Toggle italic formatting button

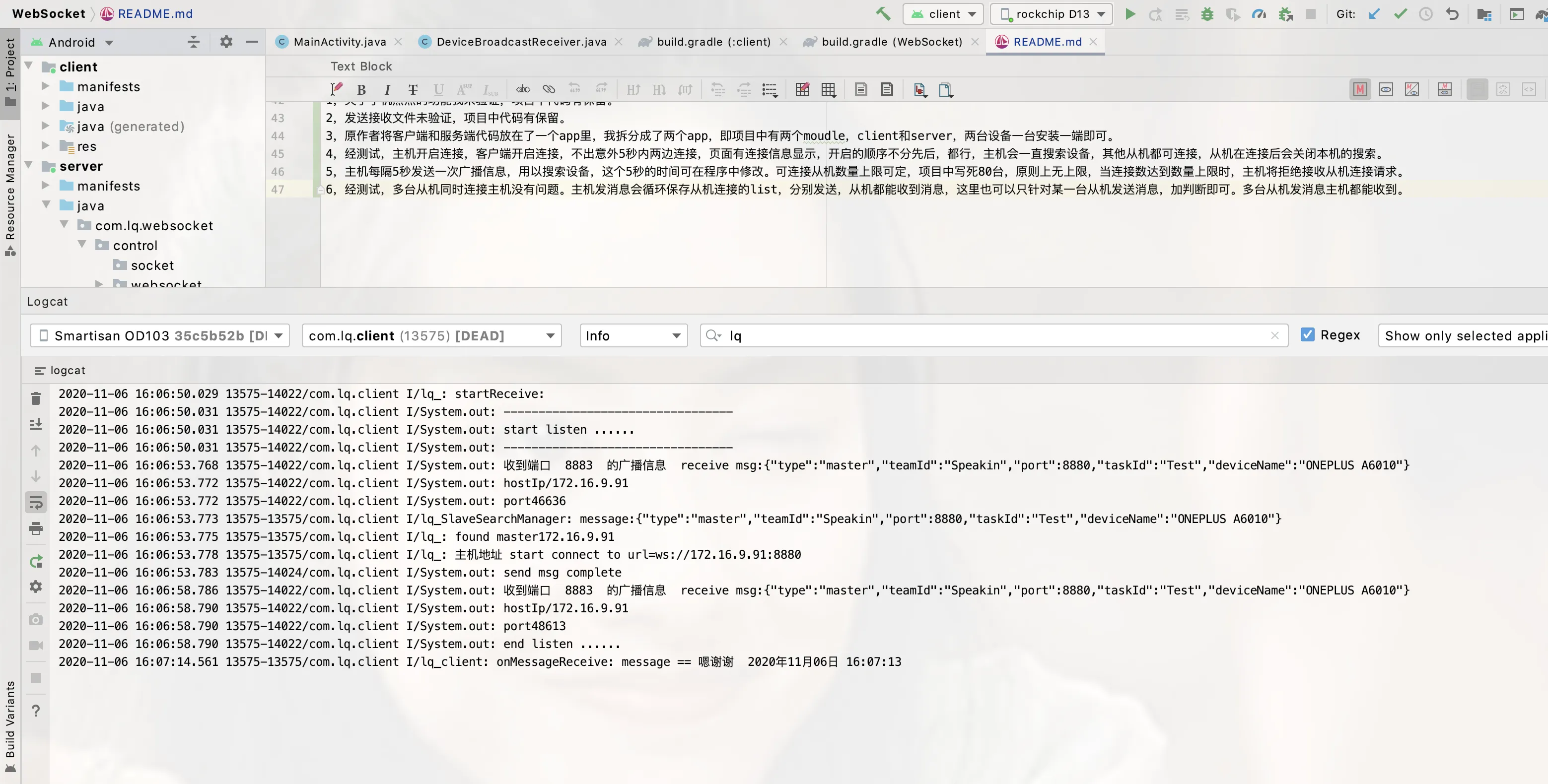[x=387, y=90]
